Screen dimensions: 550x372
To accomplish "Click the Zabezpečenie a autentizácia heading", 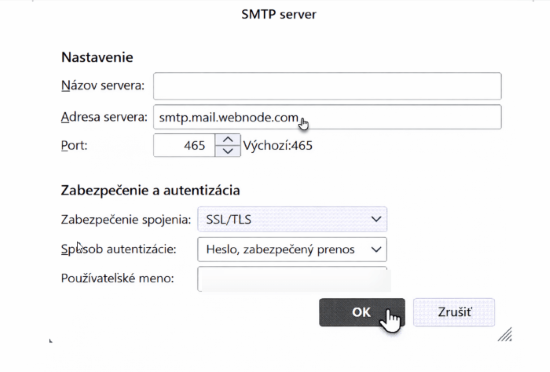I will (x=150, y=190).
